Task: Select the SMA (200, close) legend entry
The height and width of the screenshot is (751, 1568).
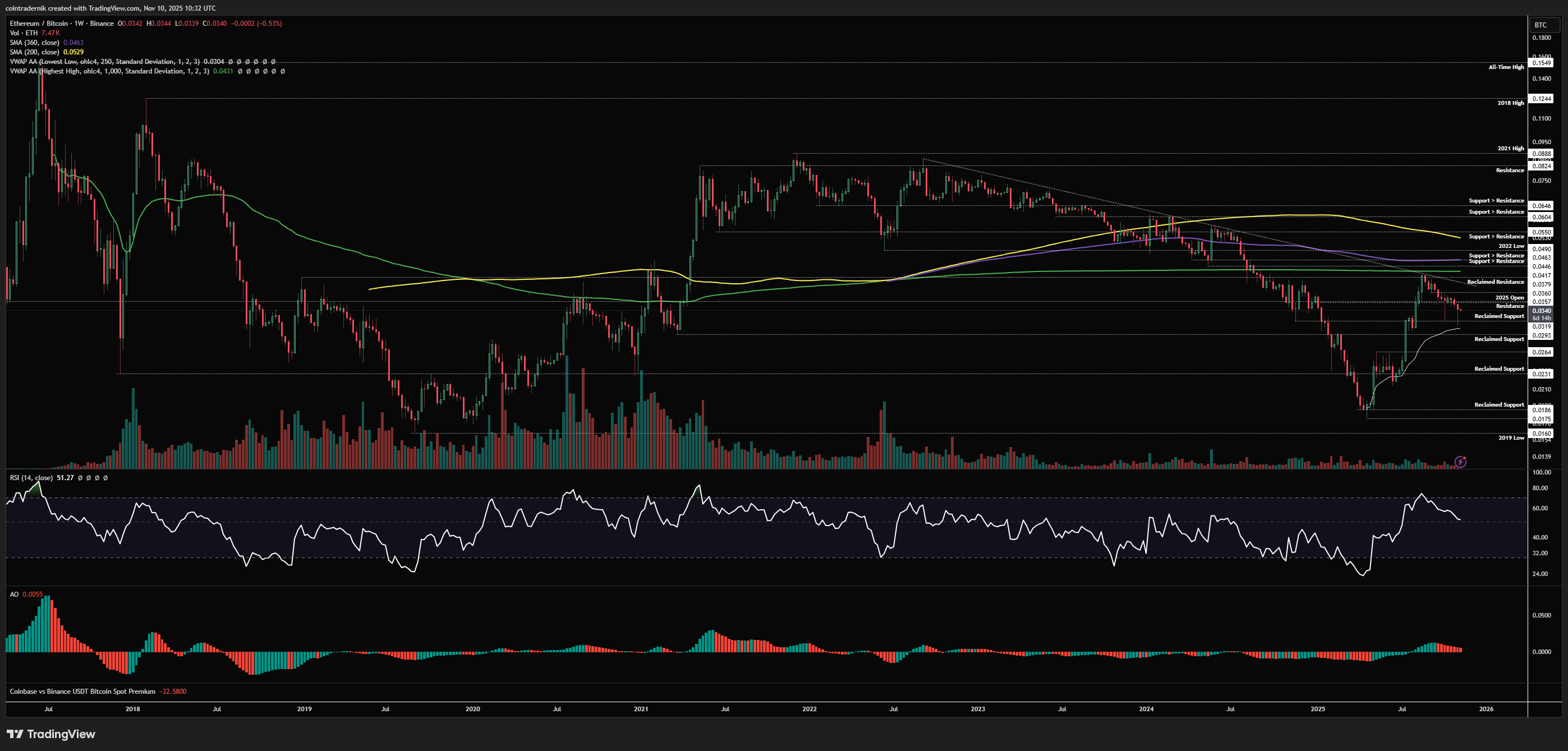Action: click(x=34, y=52)
